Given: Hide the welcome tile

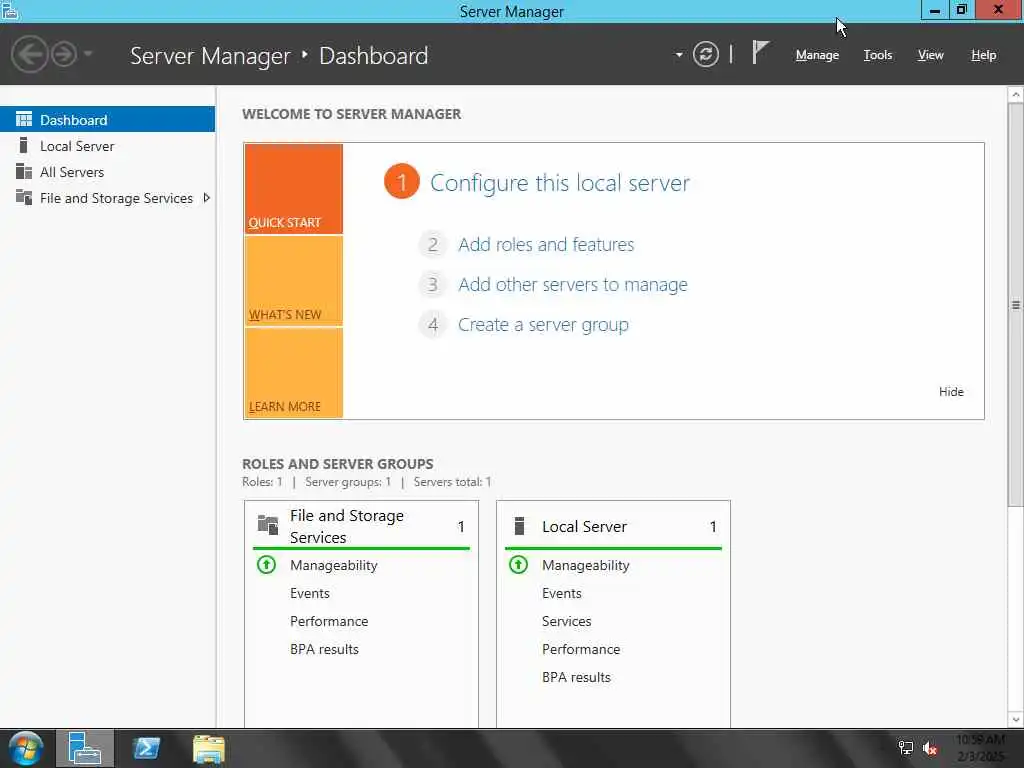Looking at the screenshot, I should (x=951, y=392).
